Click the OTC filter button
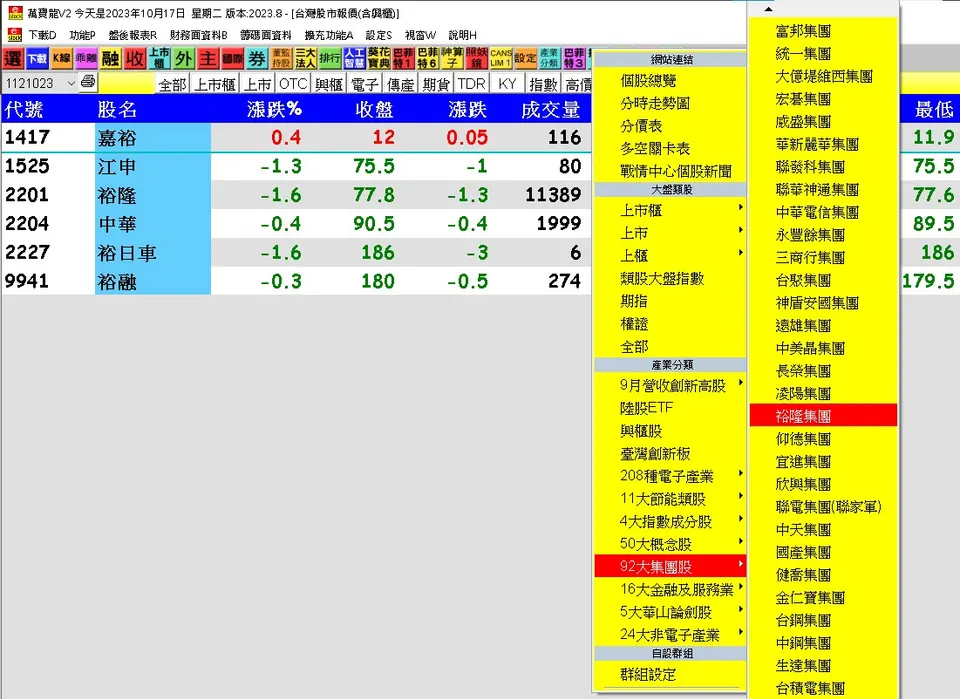Screen dimensions: 960x699 click(293, 84)
